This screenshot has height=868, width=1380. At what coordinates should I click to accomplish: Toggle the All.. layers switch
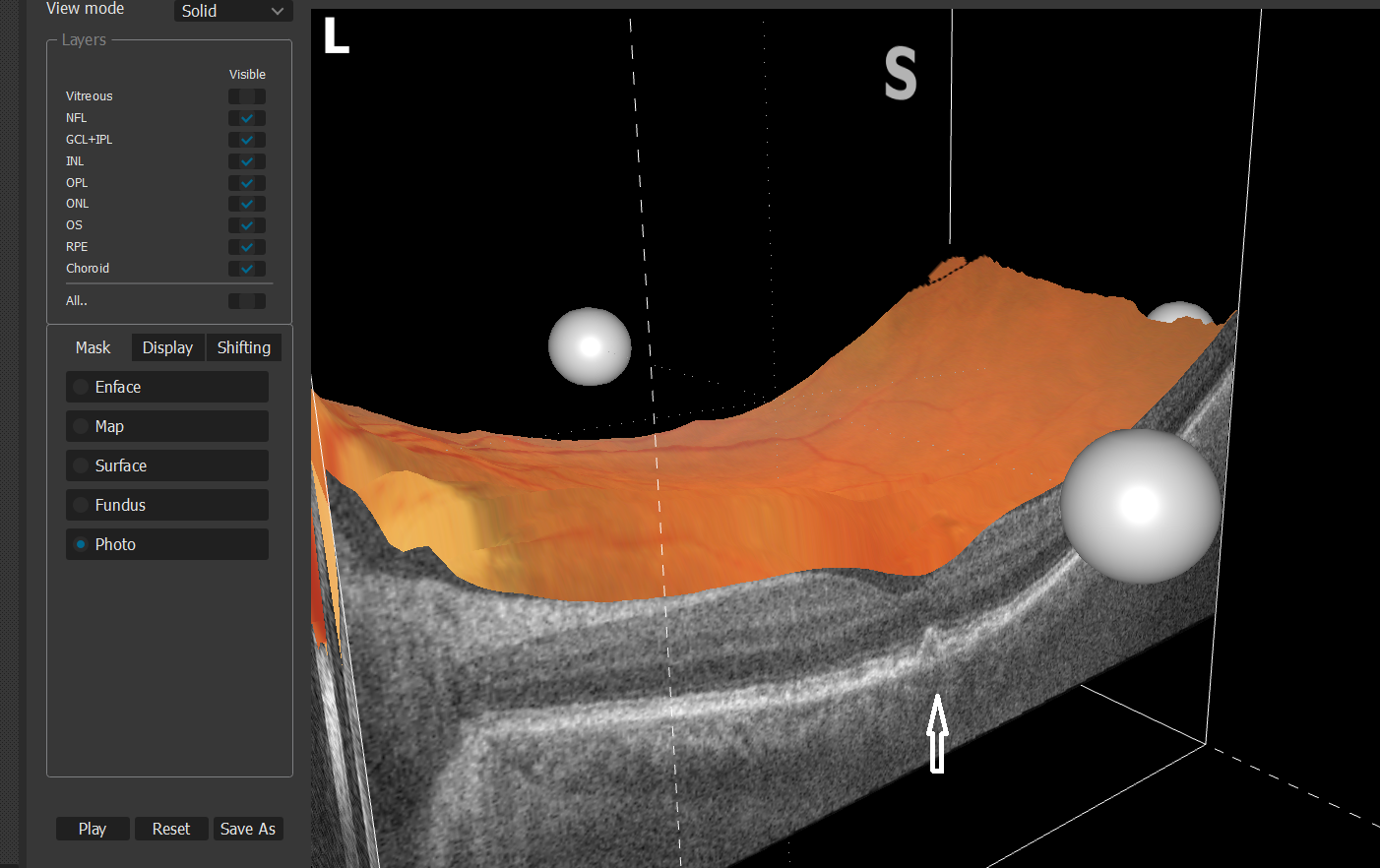247,301
